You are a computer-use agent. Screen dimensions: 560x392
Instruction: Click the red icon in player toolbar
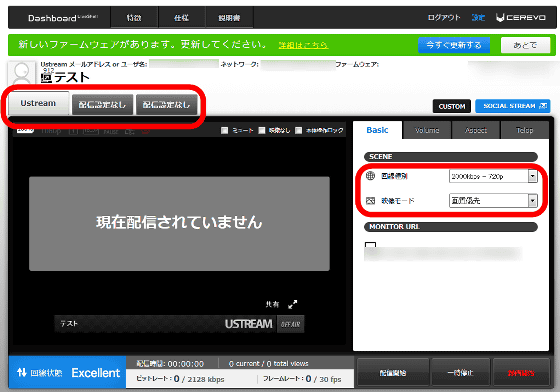coord(145,131)
